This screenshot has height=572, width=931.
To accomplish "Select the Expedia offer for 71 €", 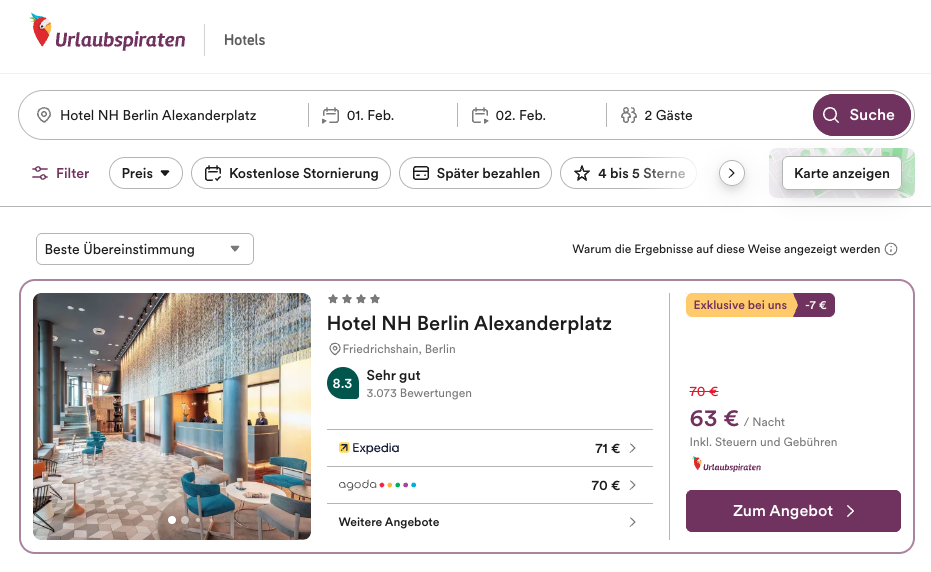I will 489,448.
